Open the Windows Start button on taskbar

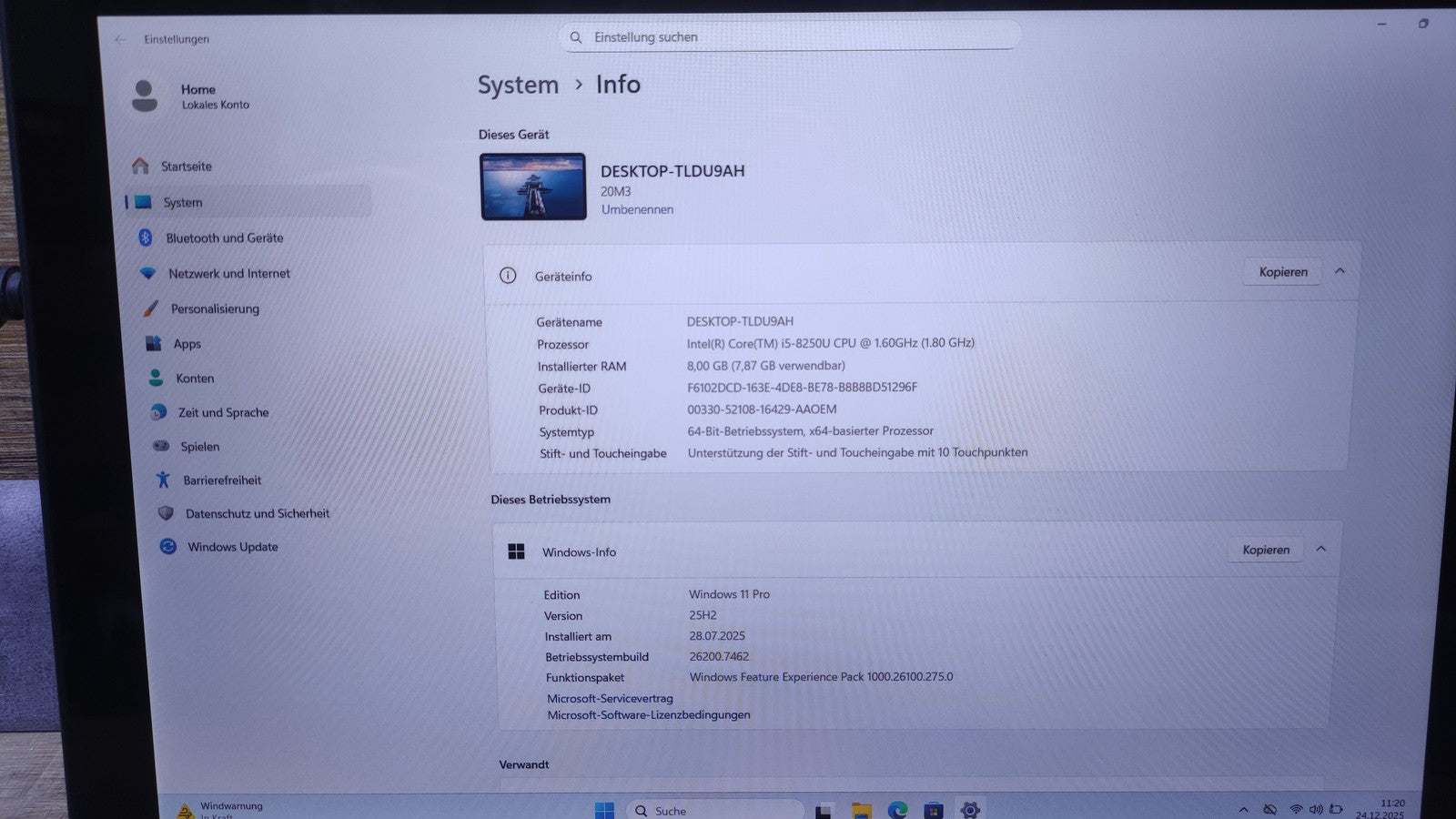[604, 810]
